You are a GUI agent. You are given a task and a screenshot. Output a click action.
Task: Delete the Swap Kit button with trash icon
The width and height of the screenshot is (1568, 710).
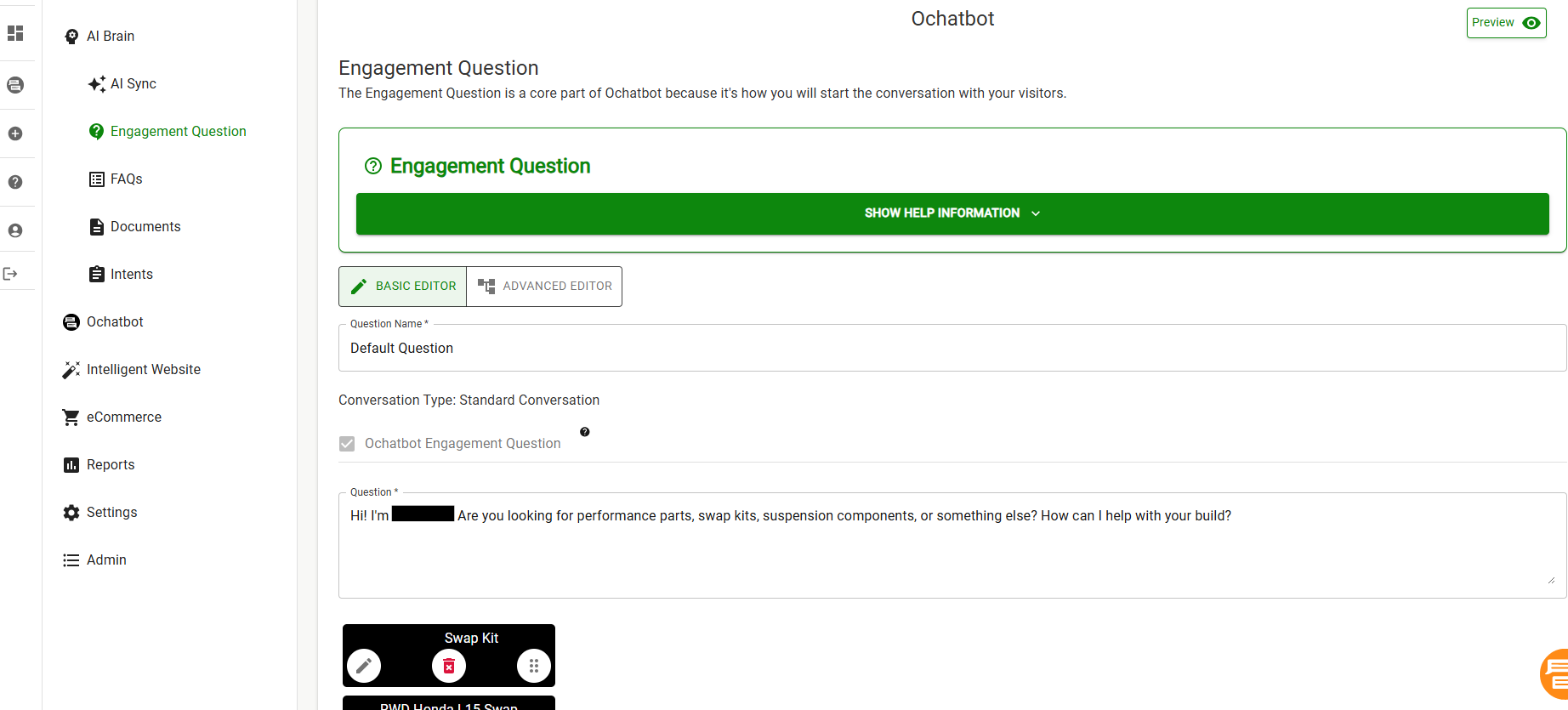click(x=449, y=666)
